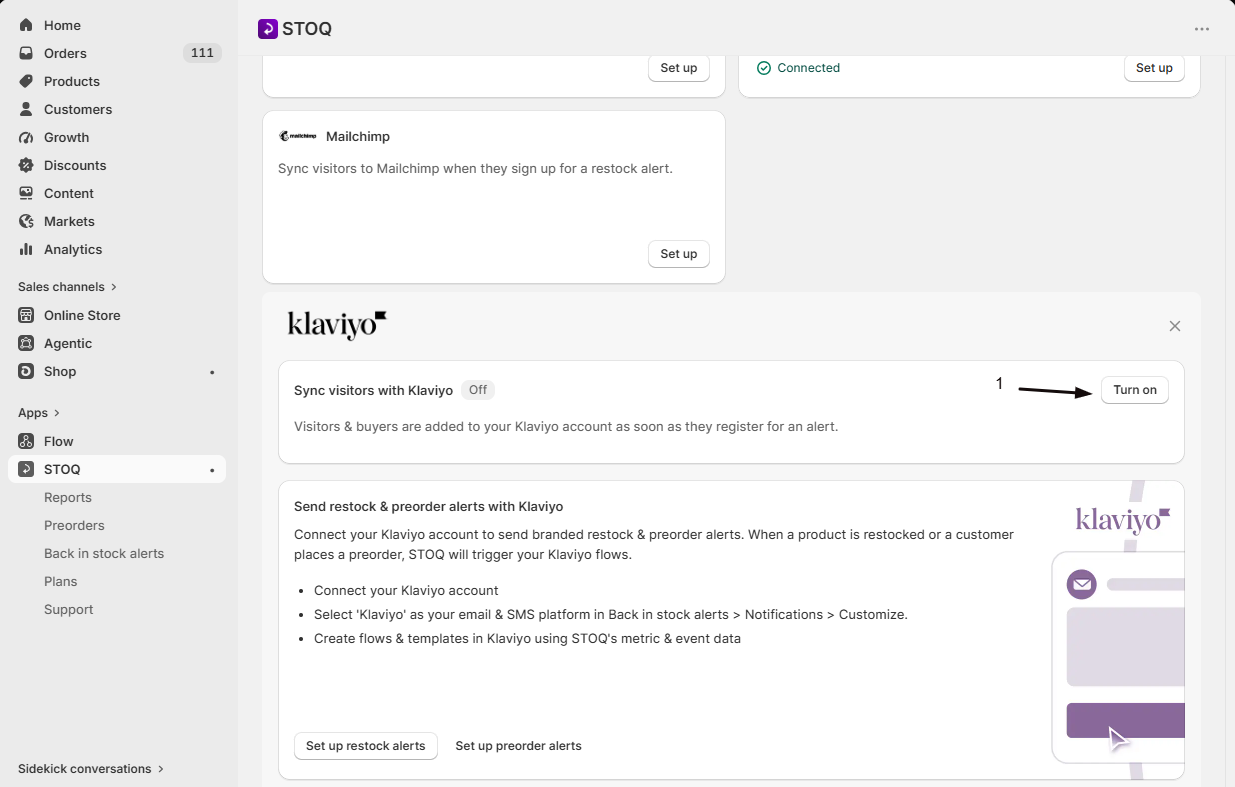Image resolution: width=1235 pixels, height=787 pixels.
Task: Click the Agentic sales channel icon
Action: [x=26, y=343]
